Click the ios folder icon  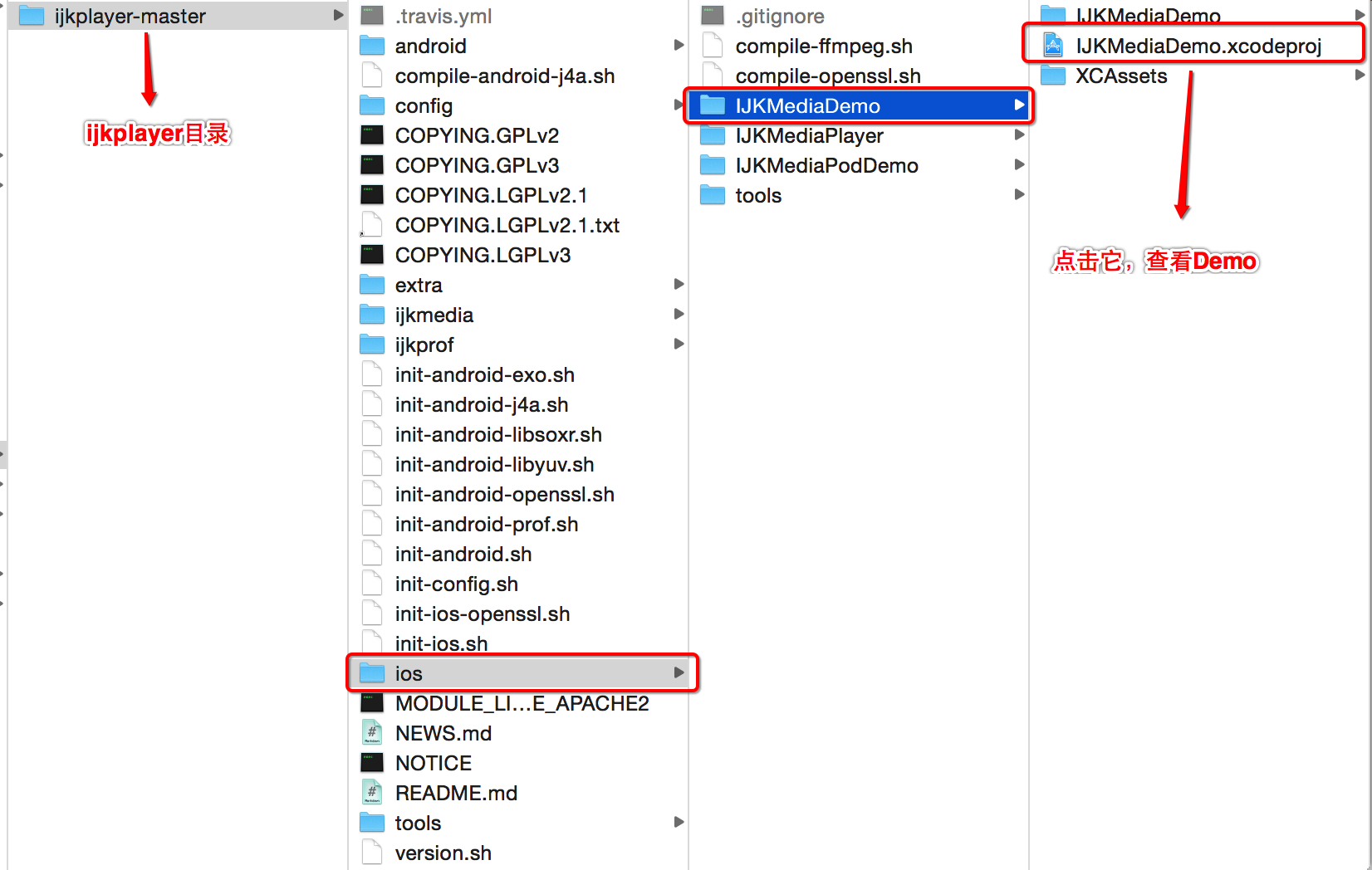(x=372, y=673)
